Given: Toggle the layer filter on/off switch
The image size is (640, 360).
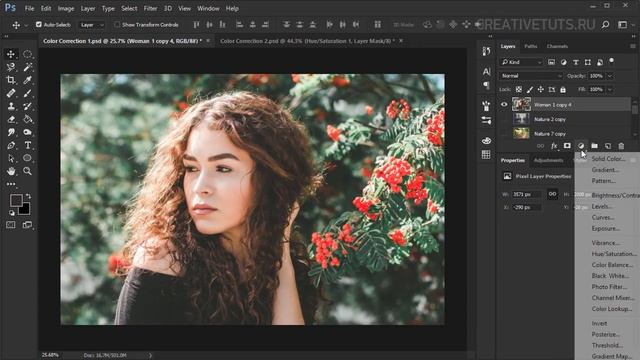Looking at the screenshot, I should [611, 62].
